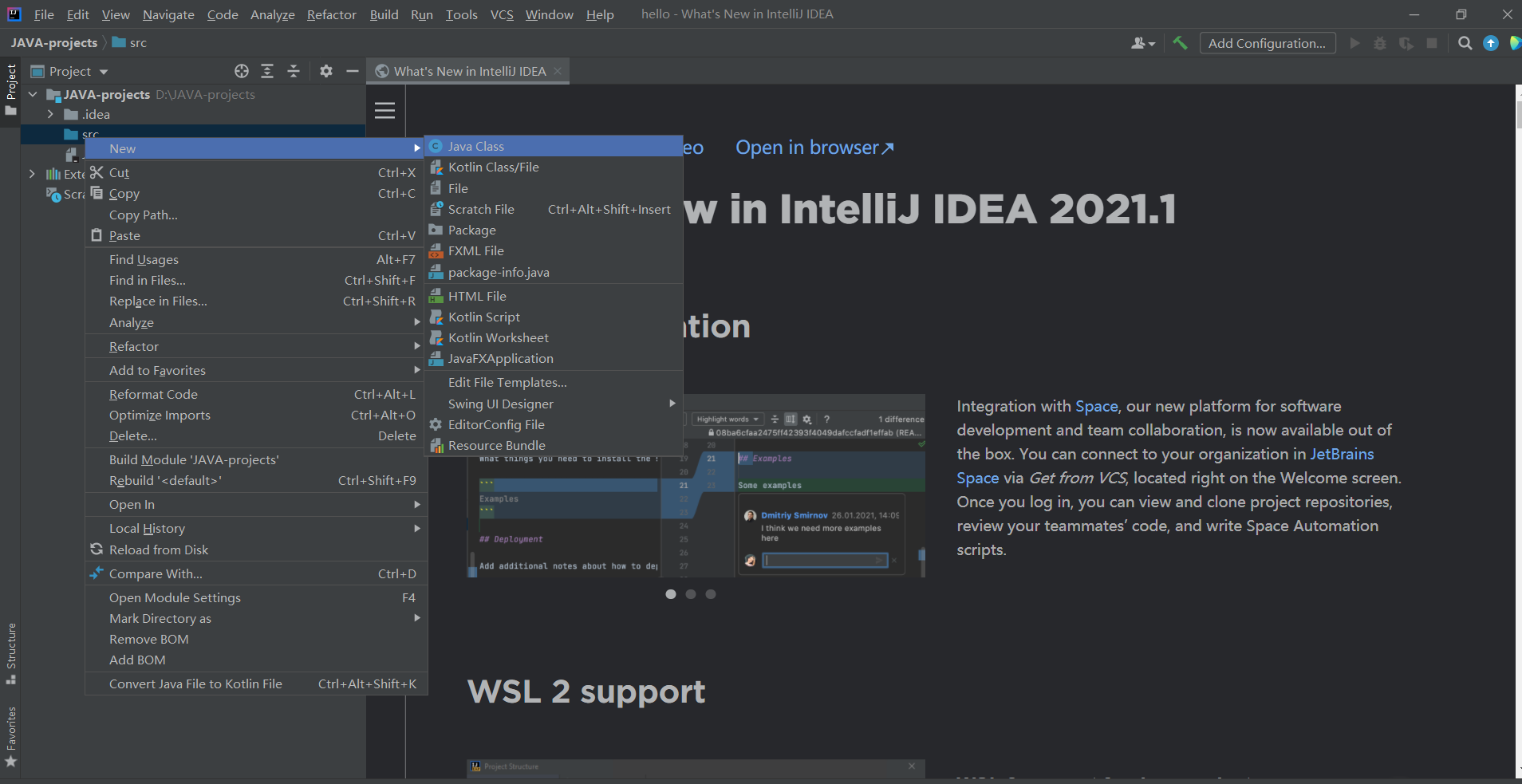Choose EditorConfig File in New submenu
Viewport: 1522px width, 784px height.
tap(554, 424)
